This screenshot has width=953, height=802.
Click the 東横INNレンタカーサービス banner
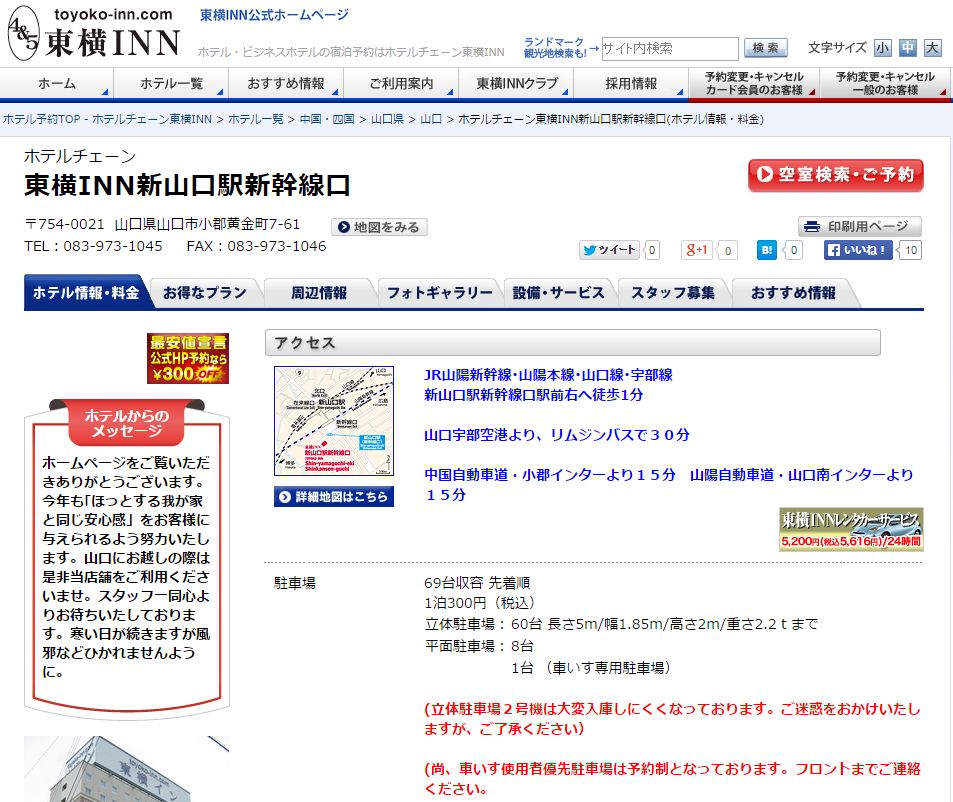point(851,529)
